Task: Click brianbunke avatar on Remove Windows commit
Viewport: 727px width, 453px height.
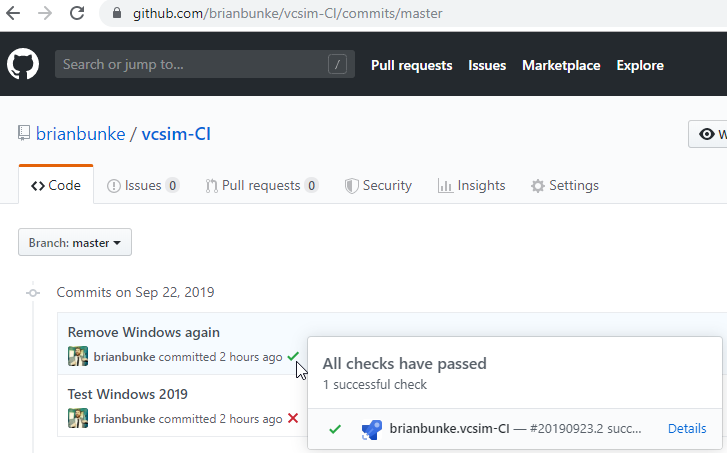Action: pyautogui.click(x=78, y=357)
